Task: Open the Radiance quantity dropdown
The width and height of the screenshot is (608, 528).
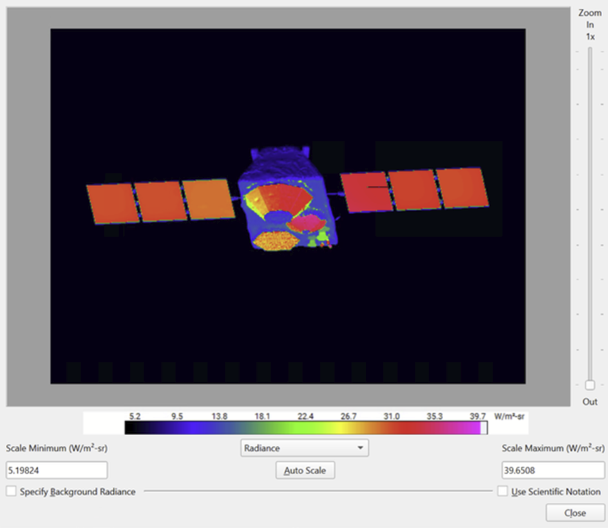Action: [x=304, y=448]
